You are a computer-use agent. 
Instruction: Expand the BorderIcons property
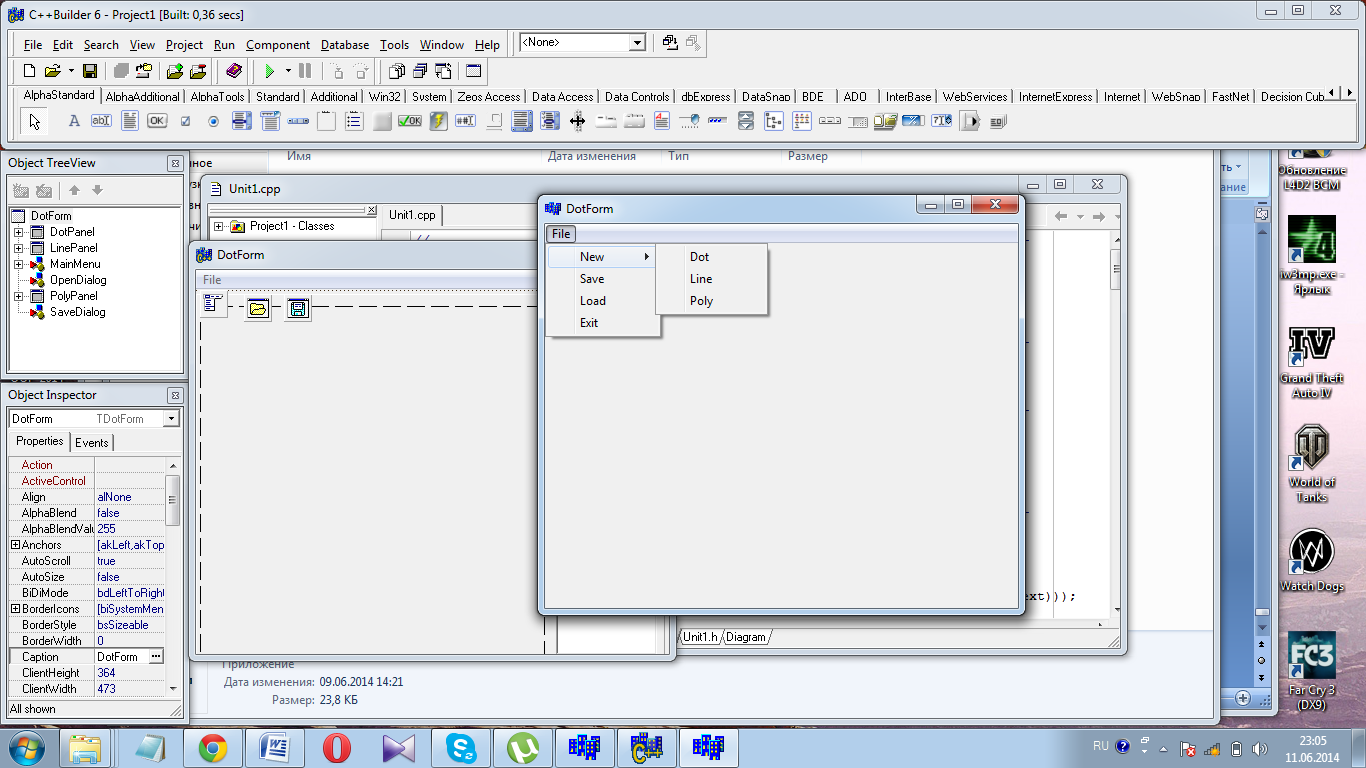pos(15,609)
